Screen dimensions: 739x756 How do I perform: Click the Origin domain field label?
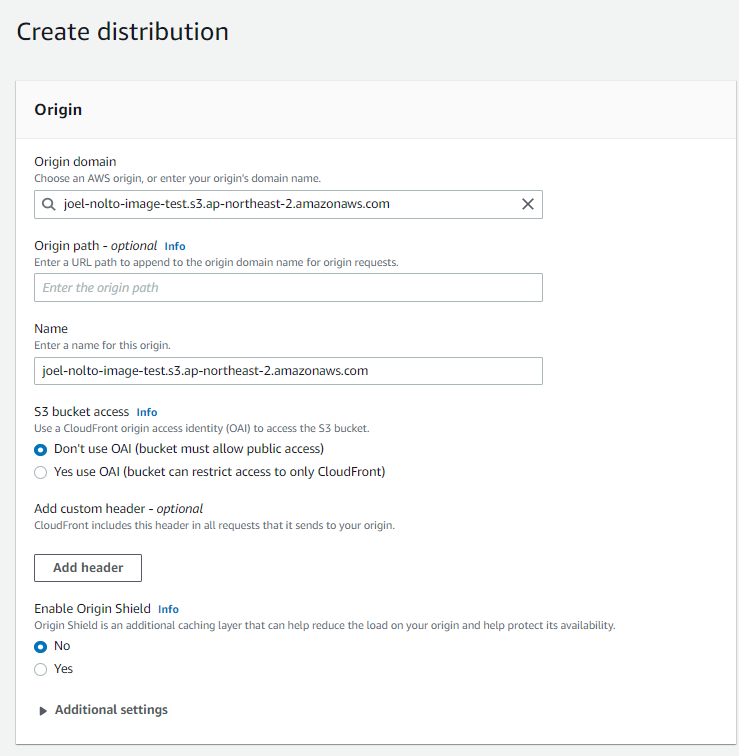[75, 162]
